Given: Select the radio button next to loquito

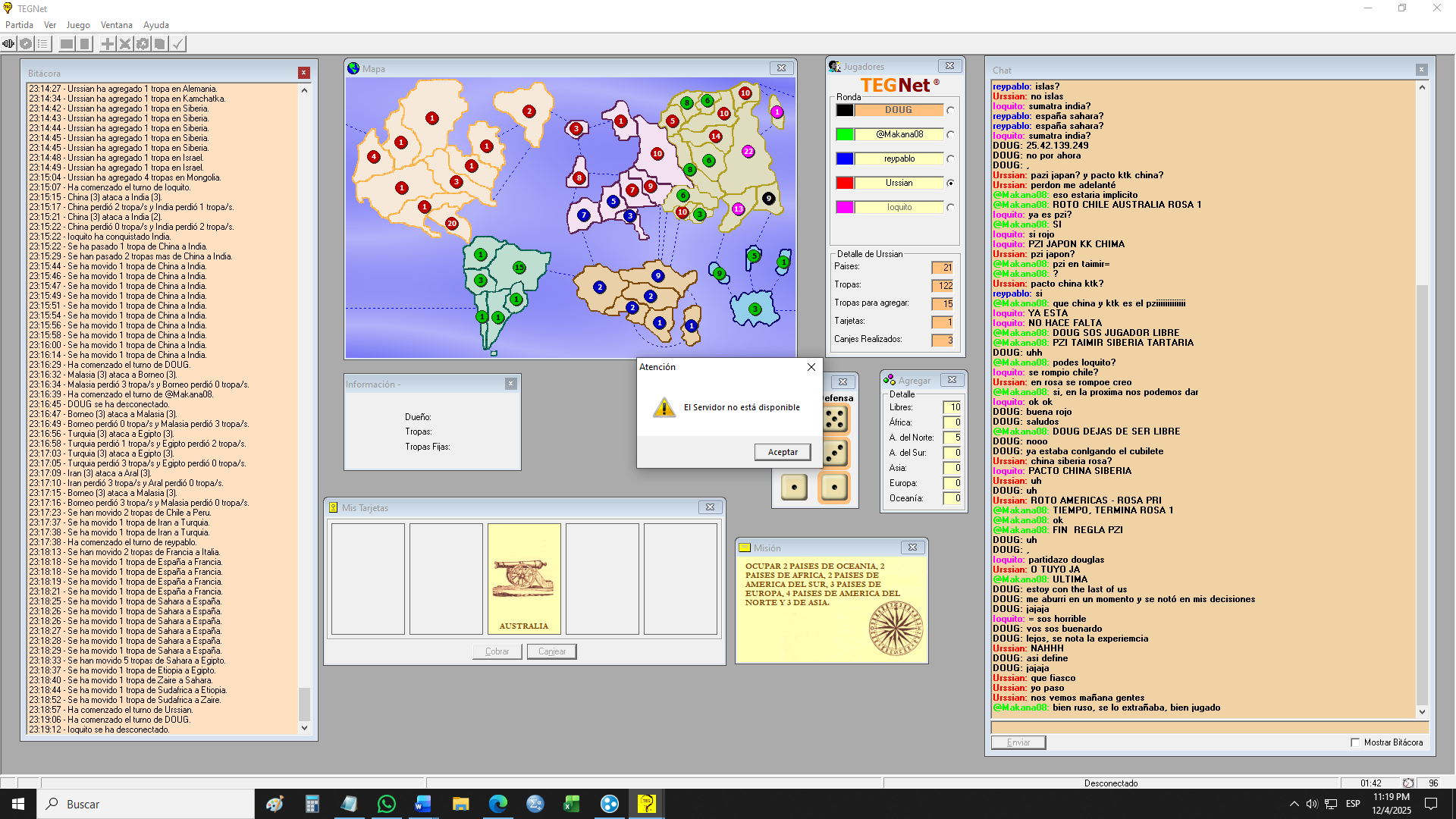Looking at the screenshot, I should (950, 208).
